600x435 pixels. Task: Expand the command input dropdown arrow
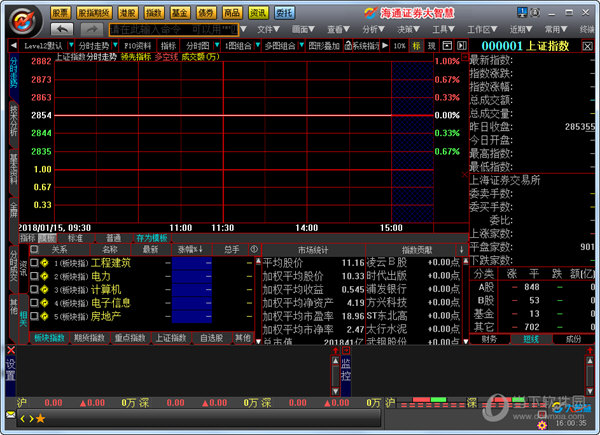[243, 29]
